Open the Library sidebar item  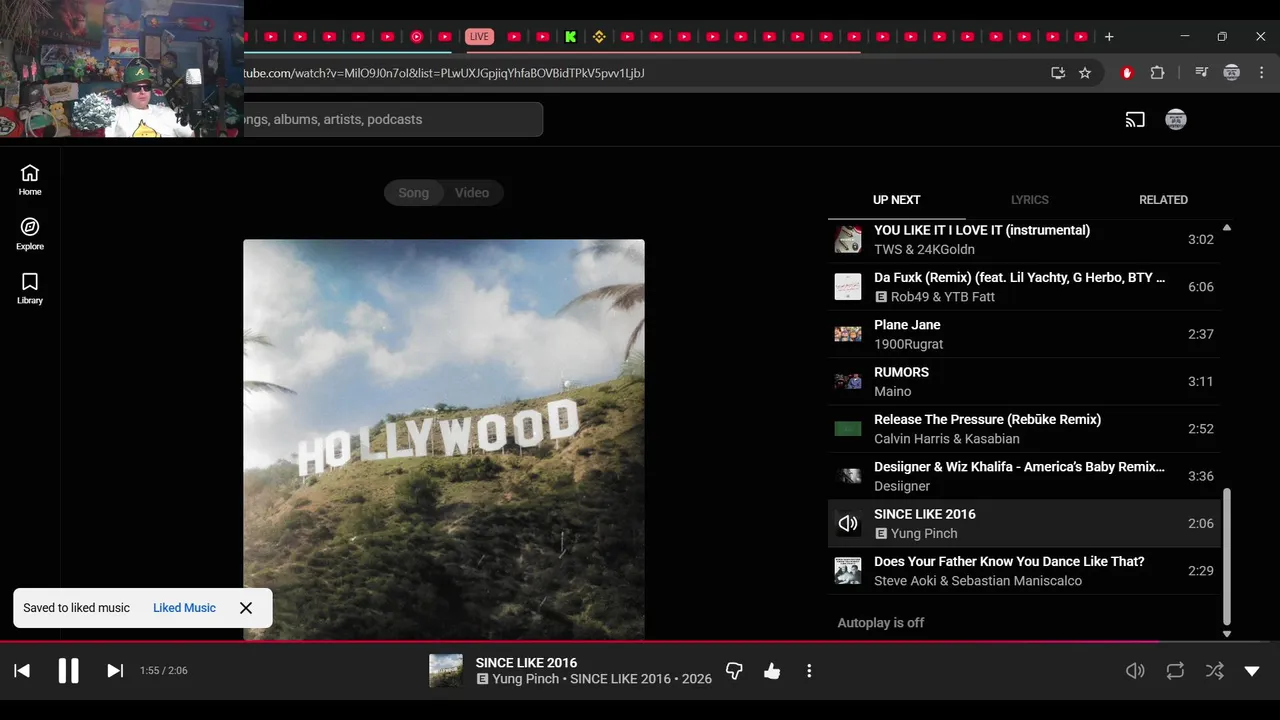pos(30,288)
